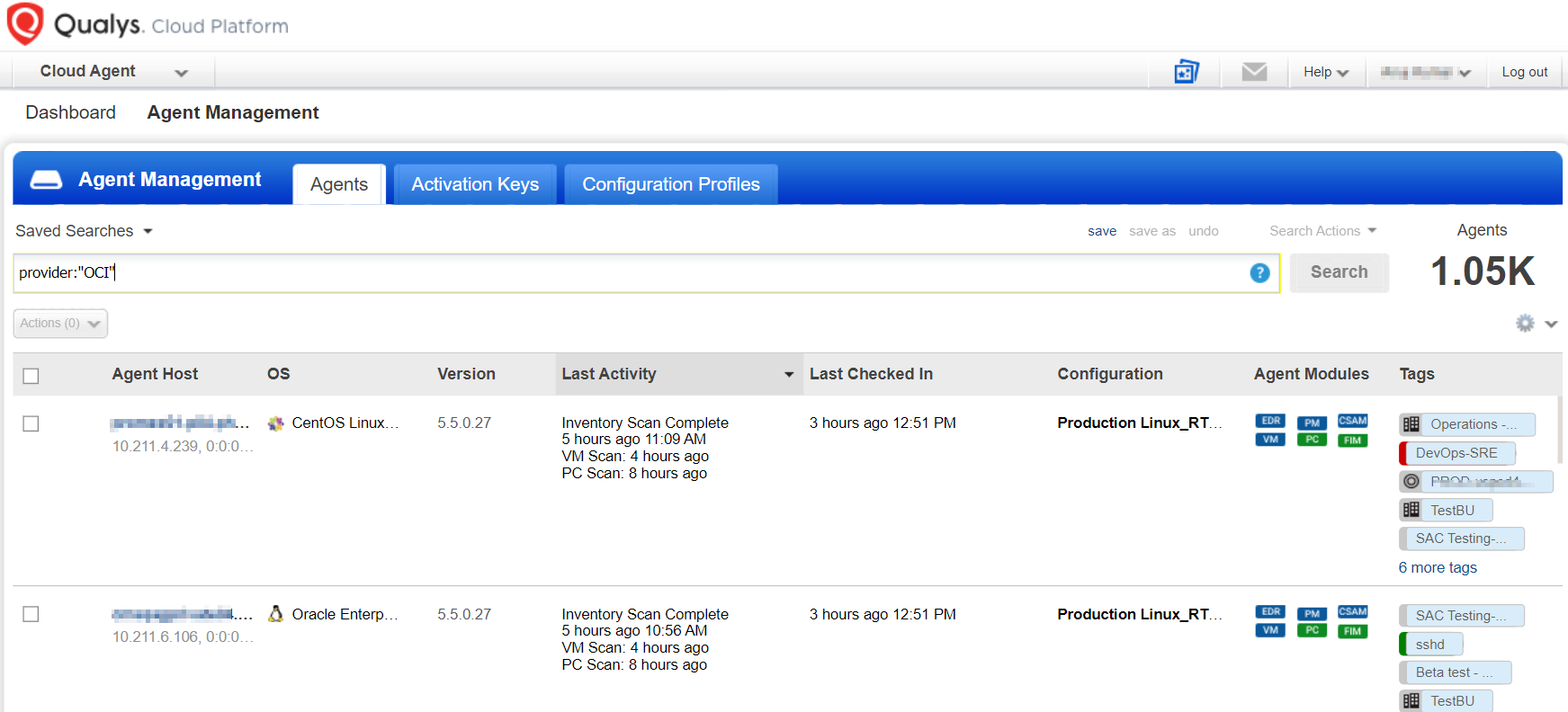Screen dimensions: 1568x712
Task: Click FIM module badge in second row
Action: click(1352, 631)
